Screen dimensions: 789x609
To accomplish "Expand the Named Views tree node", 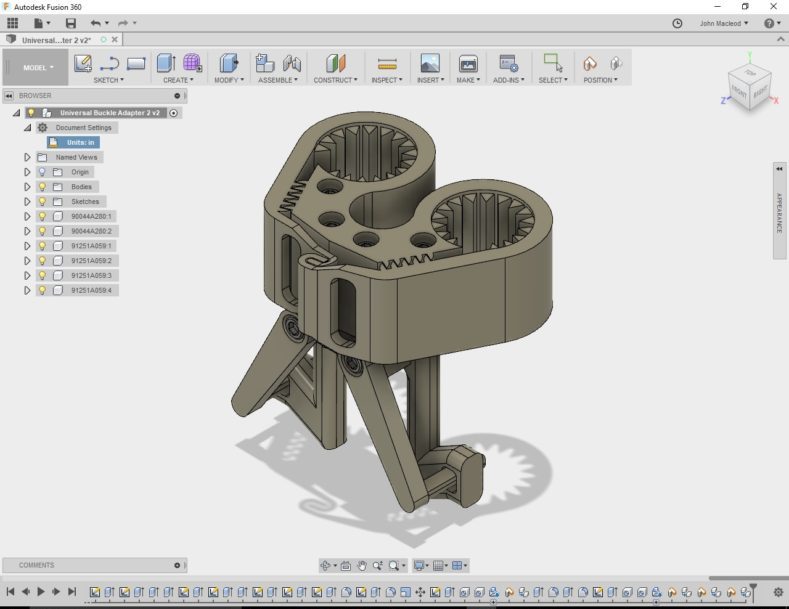I will pyautogui.click(x=27, y=157).
